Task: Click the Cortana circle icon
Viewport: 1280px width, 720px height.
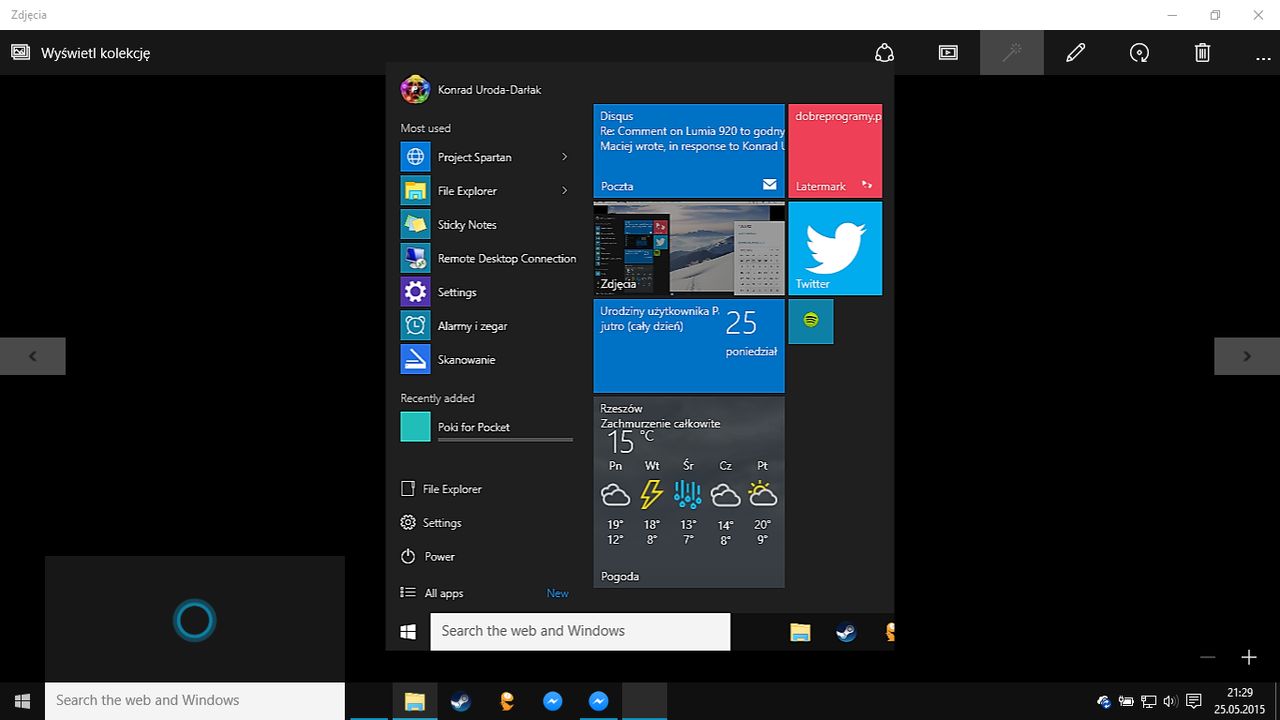Action: (x=194, y=620)
